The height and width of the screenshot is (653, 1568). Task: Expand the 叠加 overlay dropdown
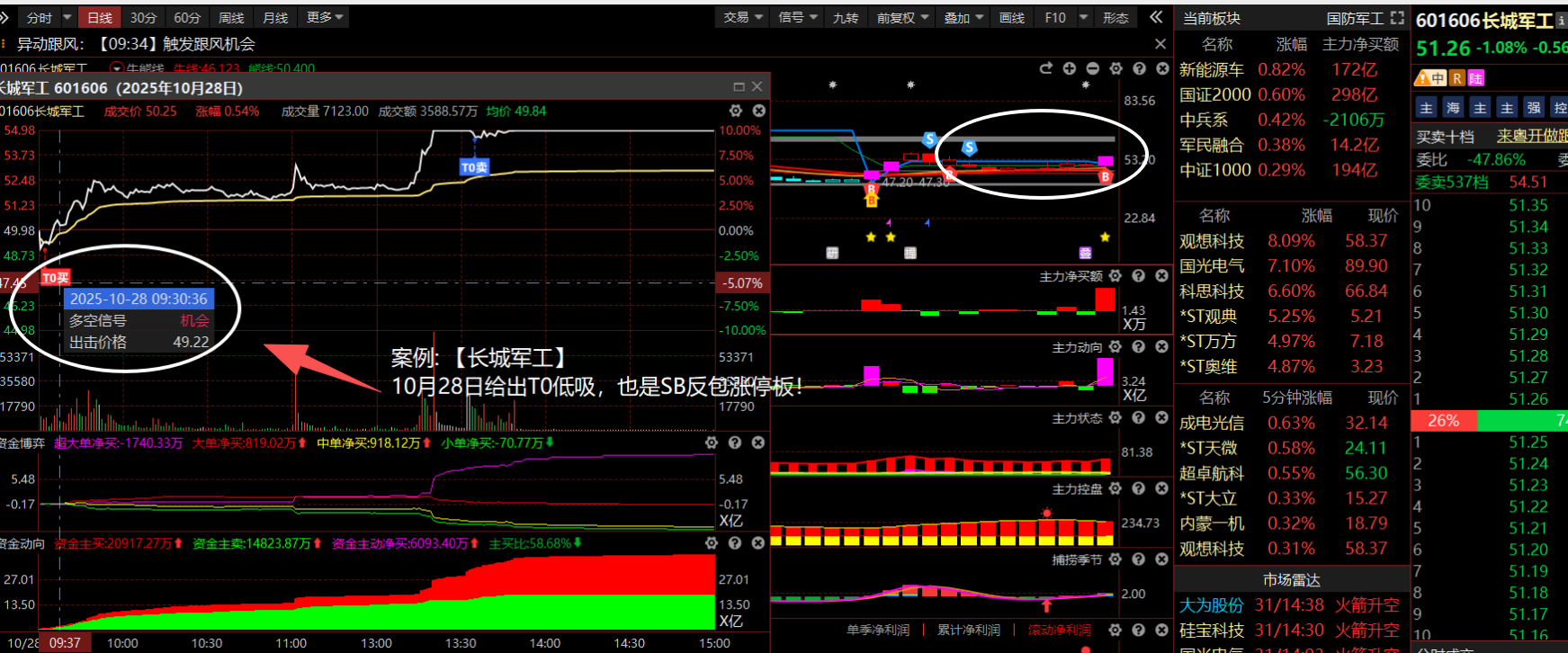(x=963, y=17)
